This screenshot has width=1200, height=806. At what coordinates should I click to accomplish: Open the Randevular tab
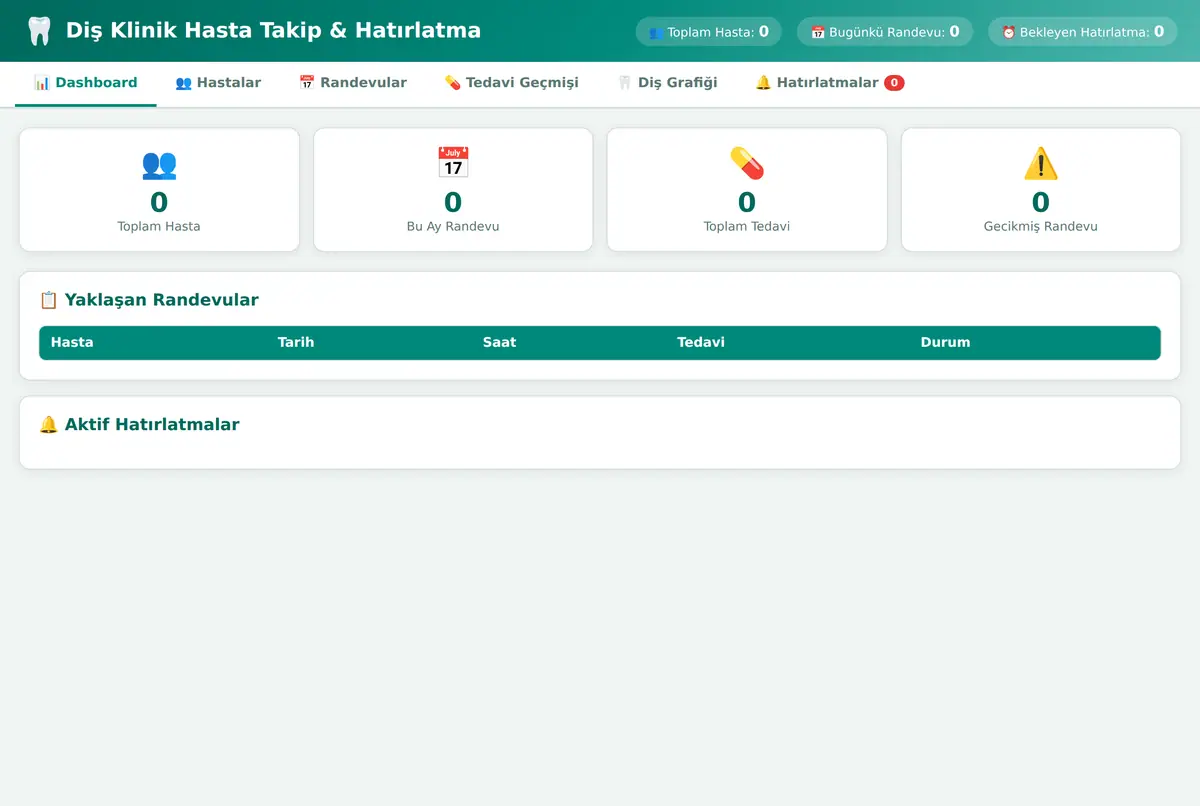pyautogui.click(x=353, y=83)
